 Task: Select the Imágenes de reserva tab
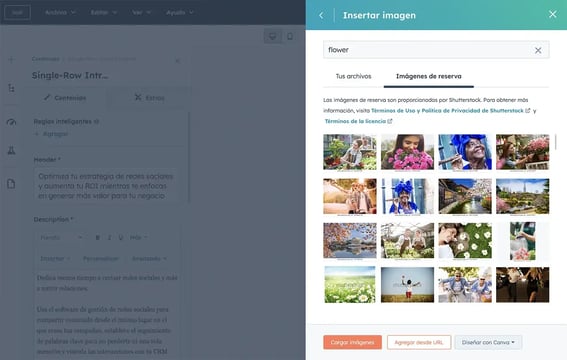(x=429, y=76)
